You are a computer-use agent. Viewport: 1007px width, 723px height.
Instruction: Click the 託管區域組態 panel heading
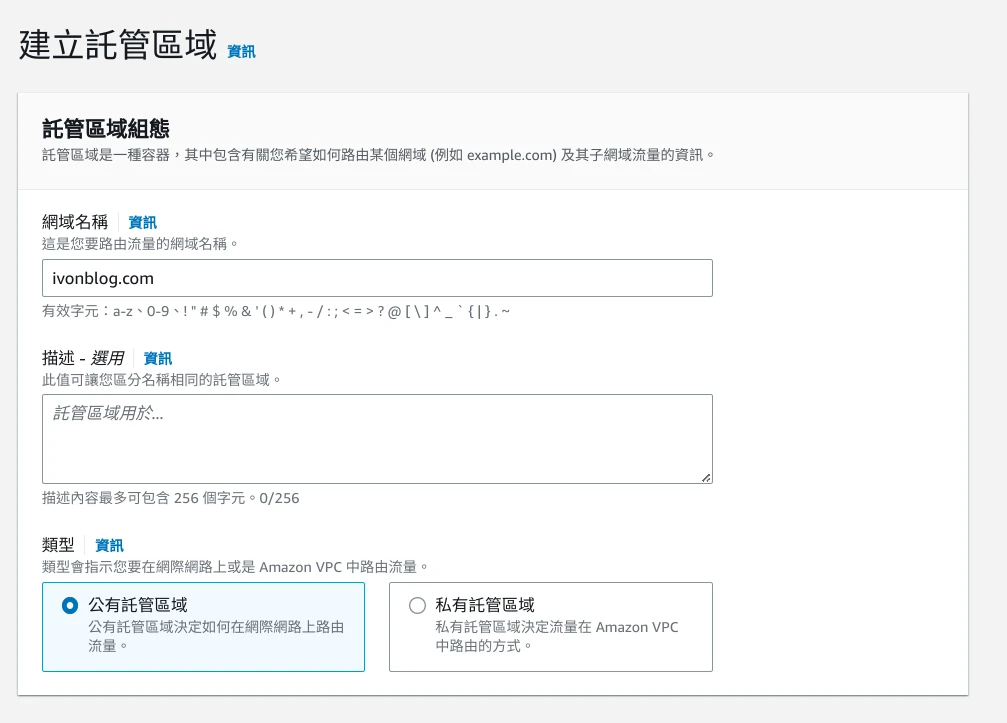tap(105, 128)
